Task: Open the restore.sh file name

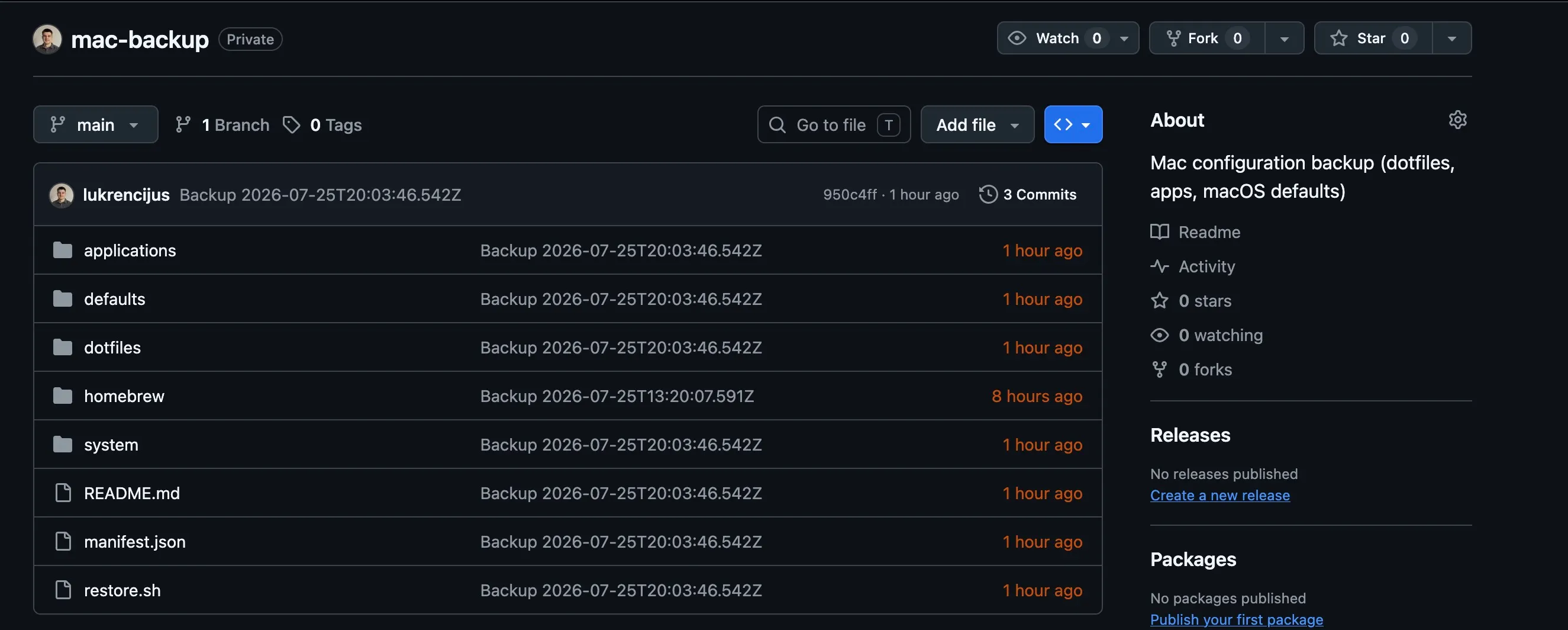Action: click(122, 590)
